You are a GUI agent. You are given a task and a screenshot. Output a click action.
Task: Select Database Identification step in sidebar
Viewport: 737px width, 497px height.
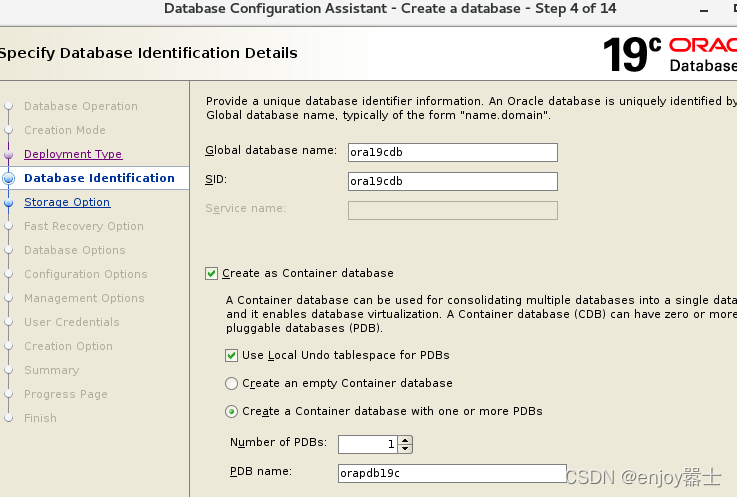(x=99, y=178)
